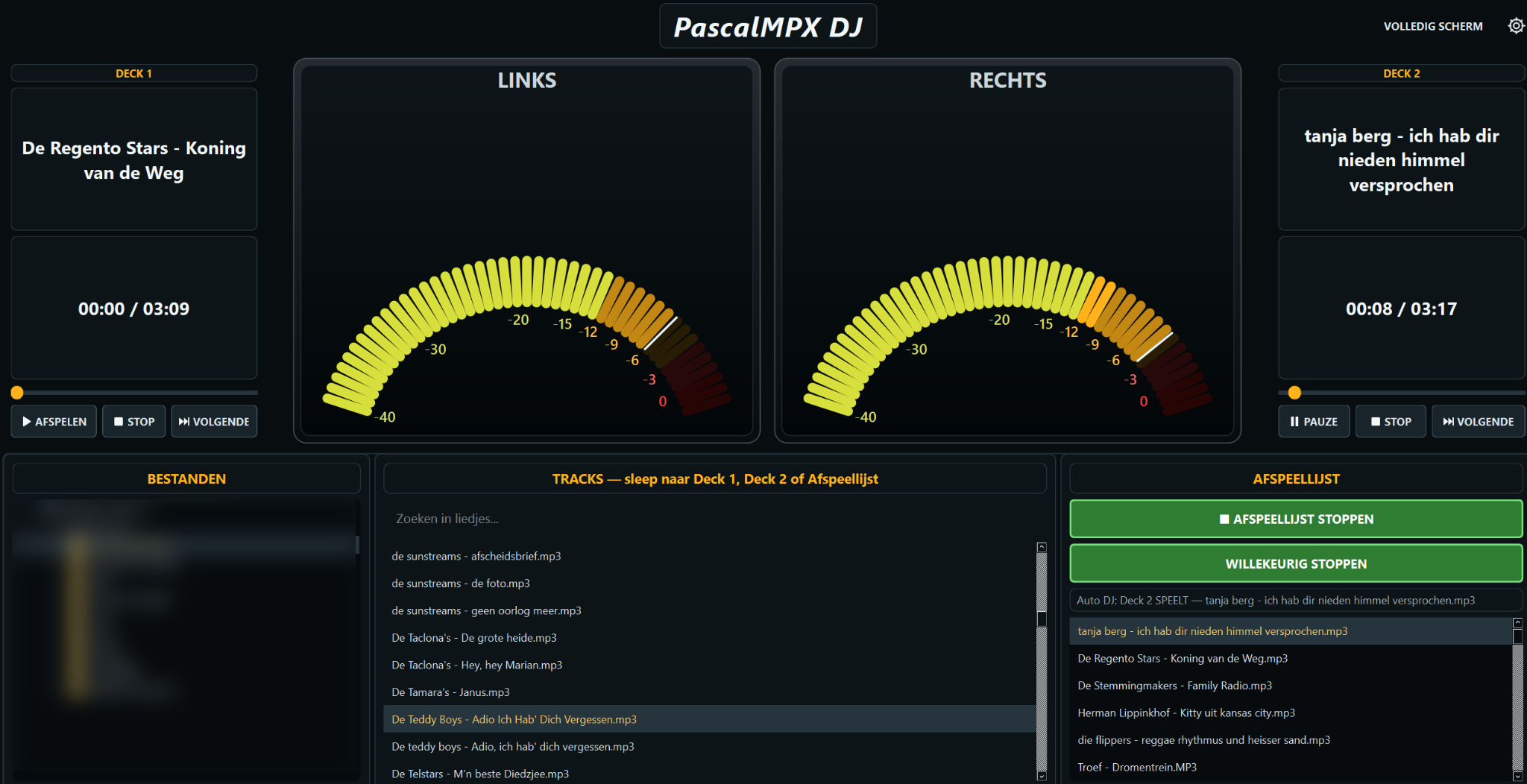Turn off shuffle with Willekeurig Stoppen
This screenshot has height=784, width=1527.
[1296, 564]
